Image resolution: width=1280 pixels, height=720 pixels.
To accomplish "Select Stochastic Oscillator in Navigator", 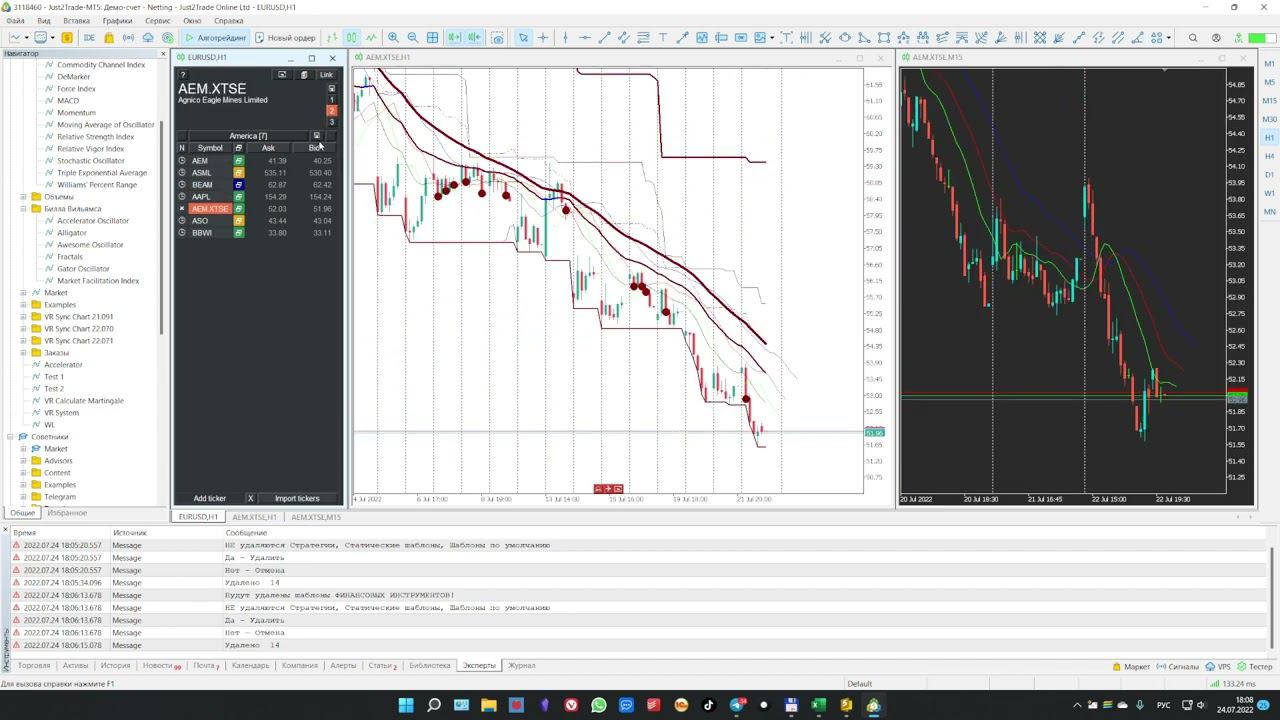I will (x=91, y=161).
